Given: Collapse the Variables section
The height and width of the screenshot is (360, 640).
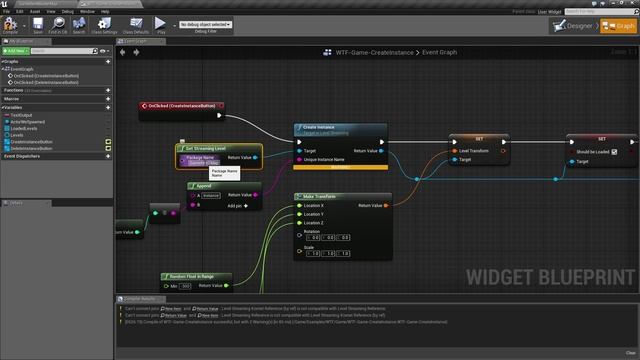Looking at the screenshot, I should tap(2, 108).
